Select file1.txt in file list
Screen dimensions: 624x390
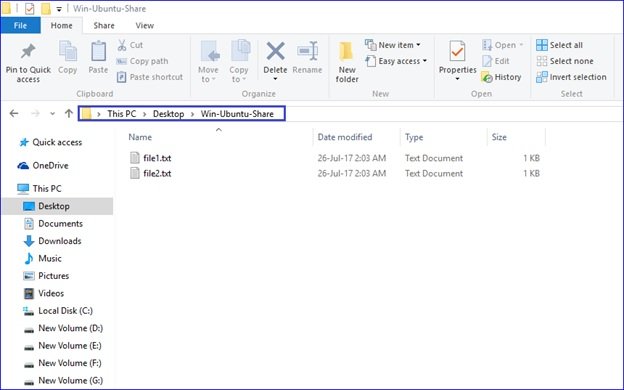click(x=157, y=158)
